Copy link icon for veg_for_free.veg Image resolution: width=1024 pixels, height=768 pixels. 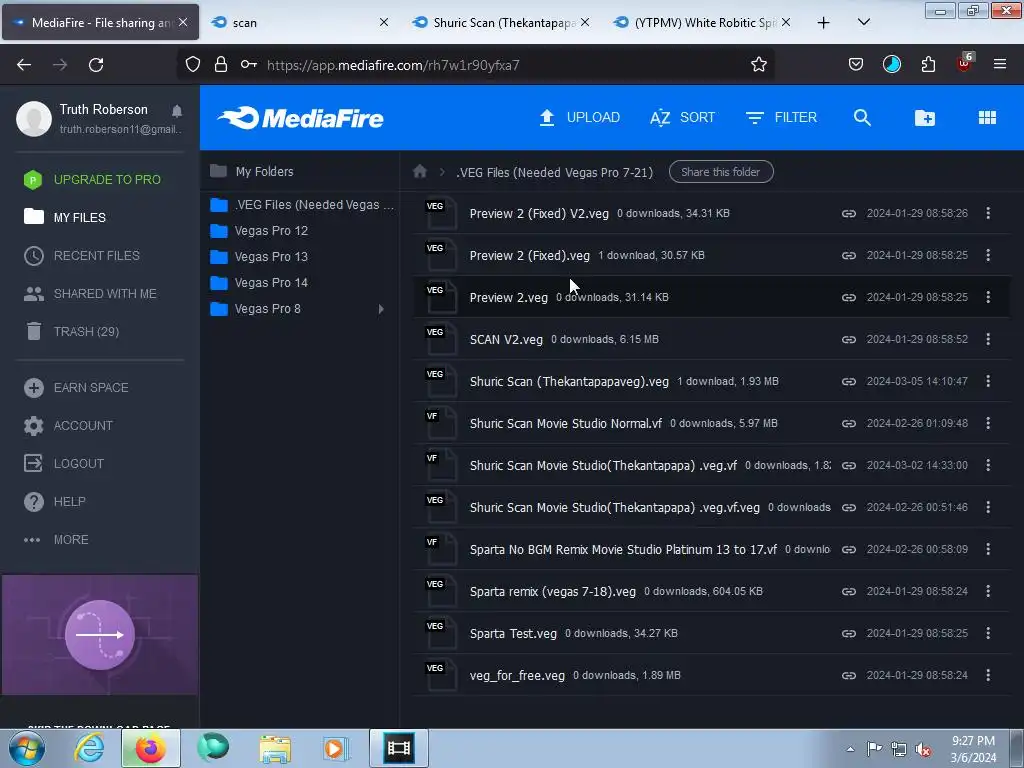(848, 675)
